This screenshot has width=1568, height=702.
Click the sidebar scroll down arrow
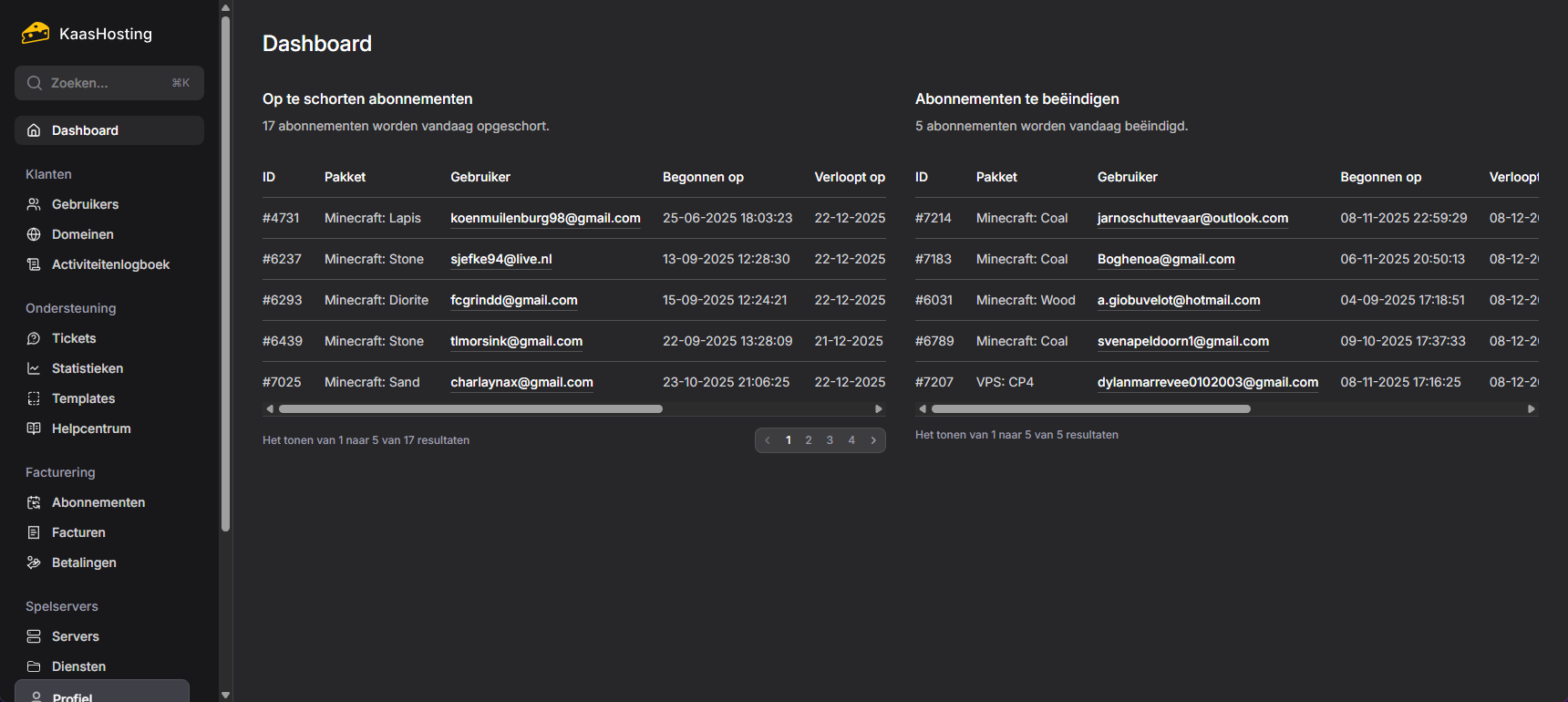pyautogui.click(x=225, y=695)
